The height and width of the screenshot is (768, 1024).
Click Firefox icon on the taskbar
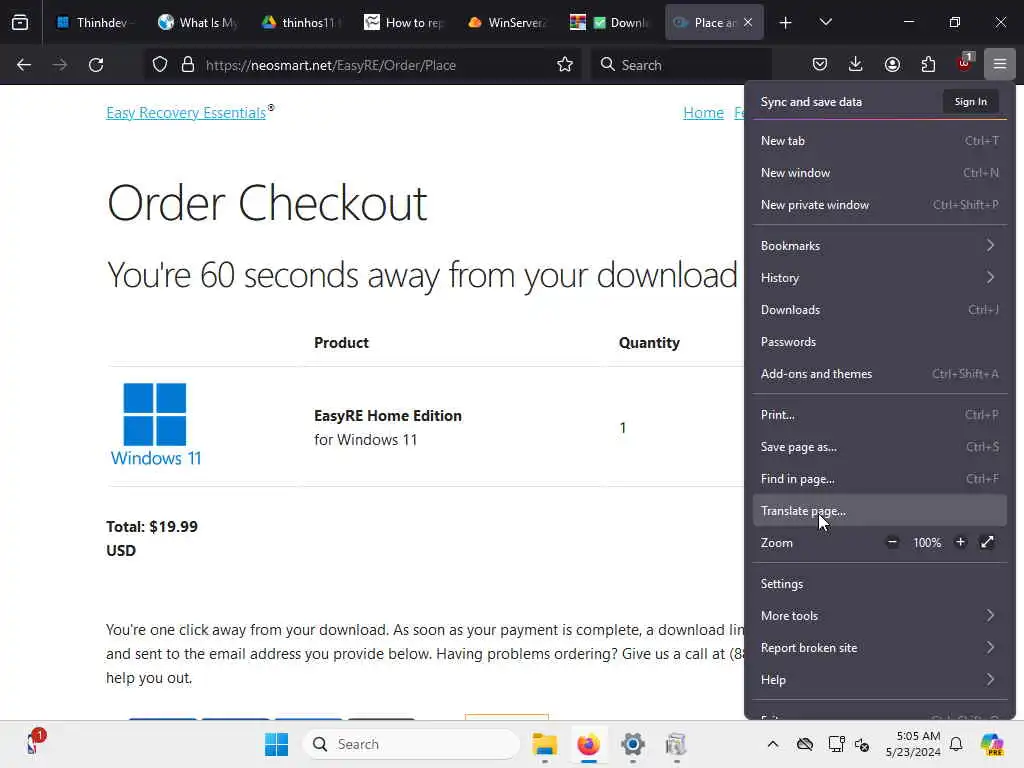point(588,744)
